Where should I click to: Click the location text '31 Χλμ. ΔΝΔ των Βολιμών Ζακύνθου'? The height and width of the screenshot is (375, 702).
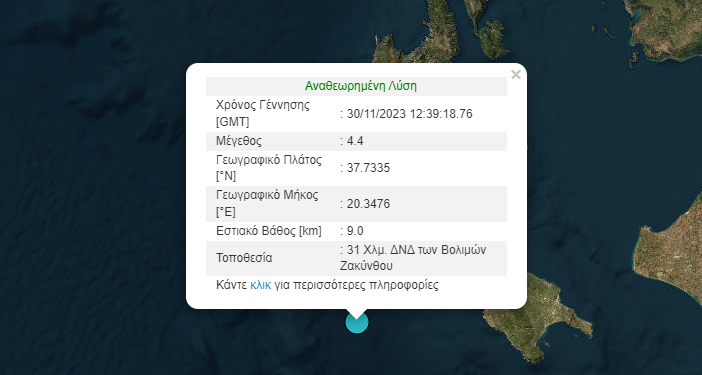point(413,258)
